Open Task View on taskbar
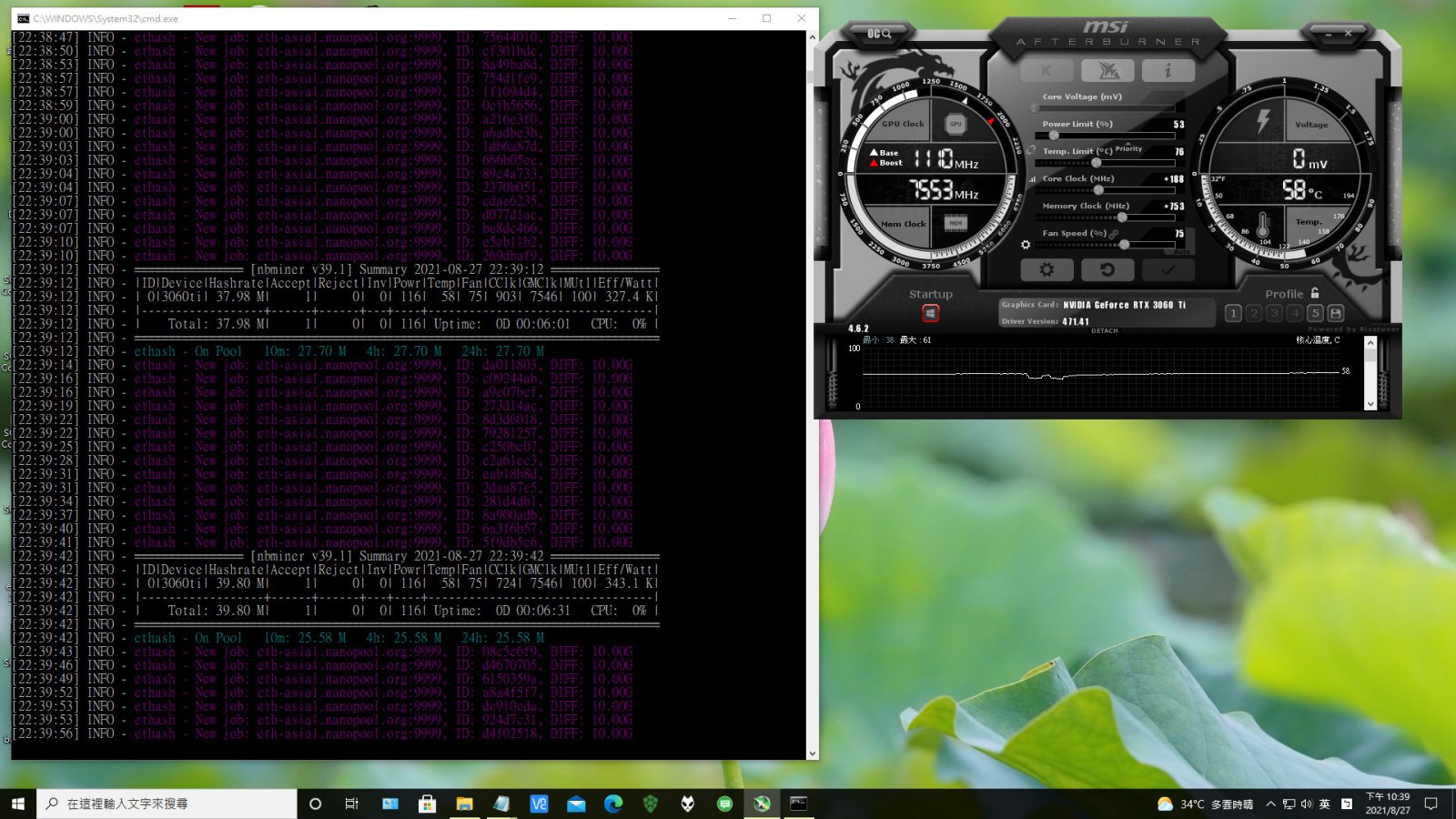This screenshot has height=819, width=1456. (352, 804)
